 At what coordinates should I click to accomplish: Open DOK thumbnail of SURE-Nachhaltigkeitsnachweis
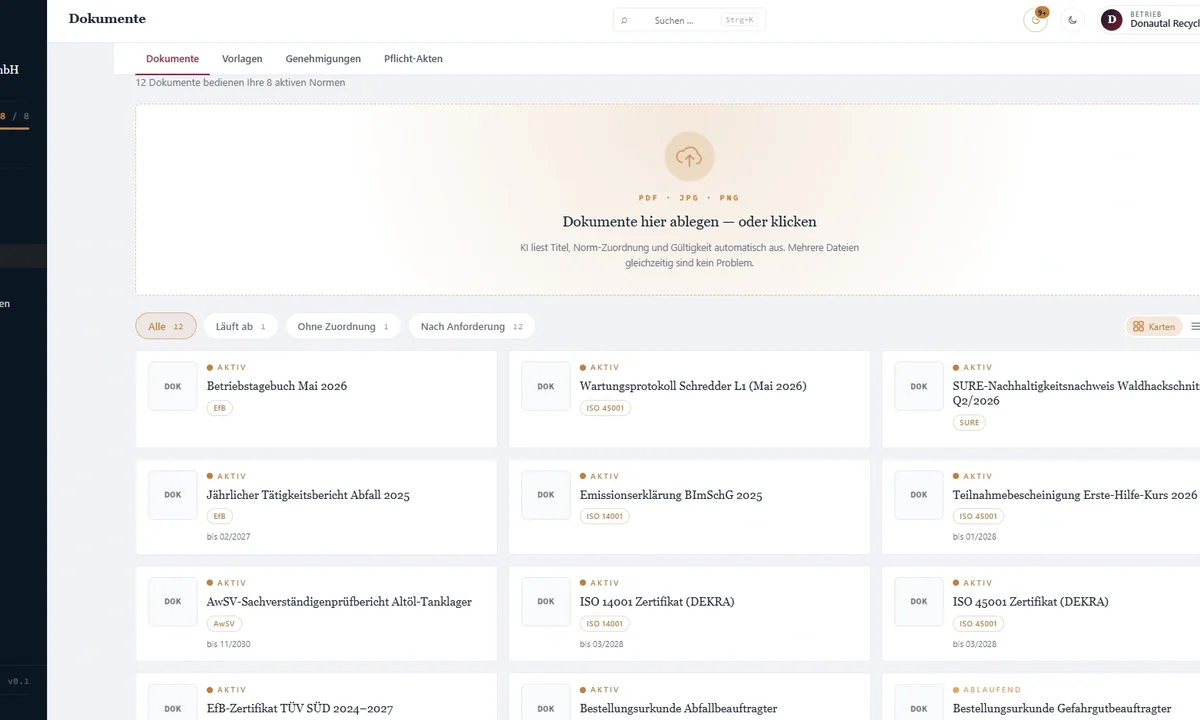point(919,386)
